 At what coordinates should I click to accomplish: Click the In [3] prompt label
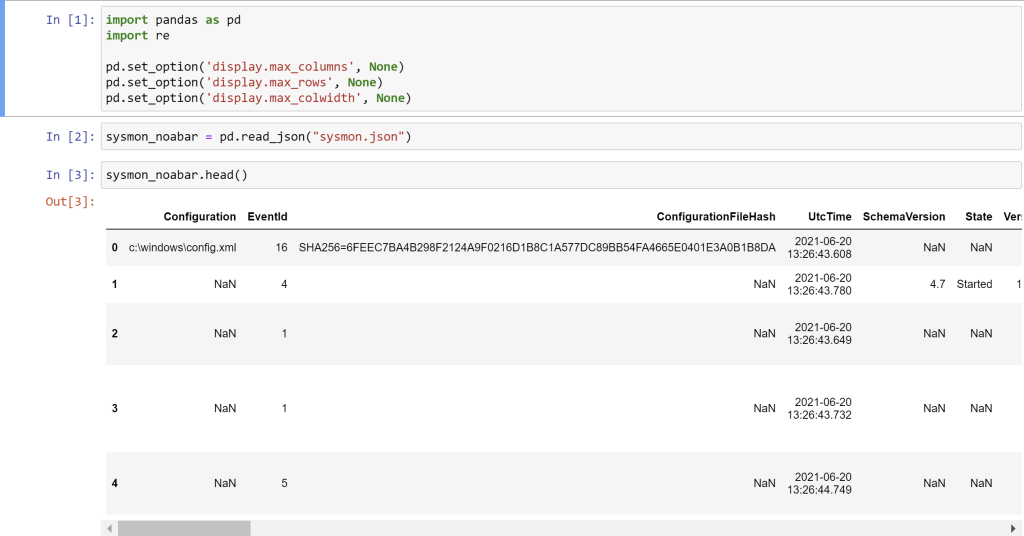tap(70, 175)
